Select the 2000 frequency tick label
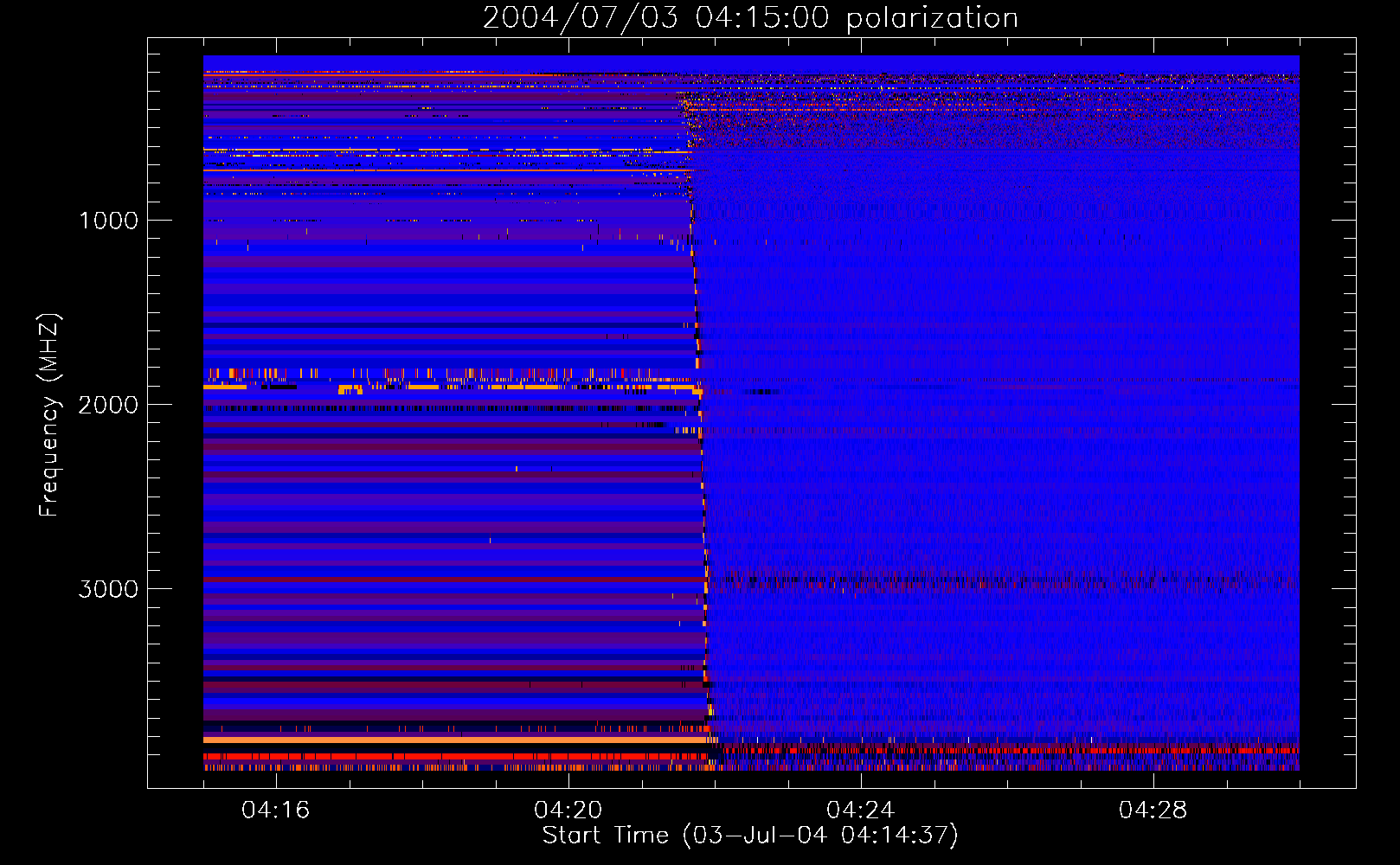This screenshot has height=865, width=1400. [108, 405]
